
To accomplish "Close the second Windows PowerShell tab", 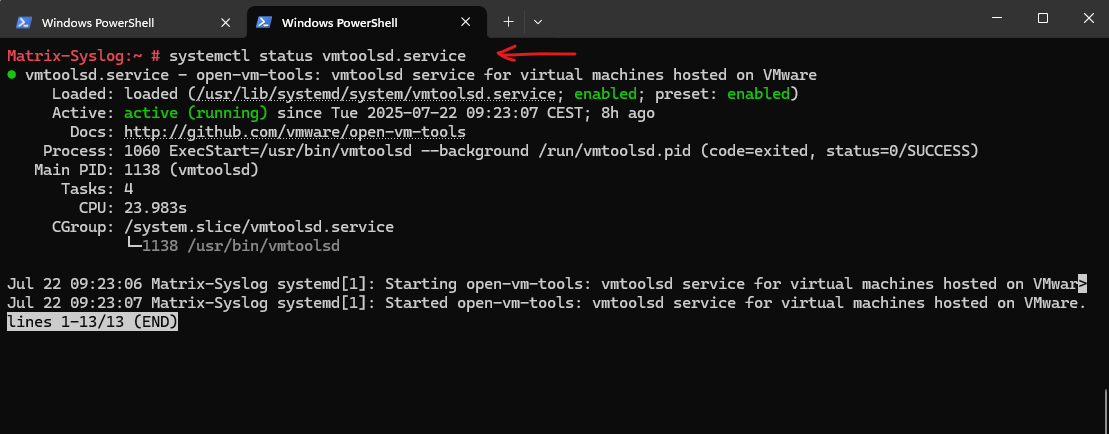I will pos(465,23).
